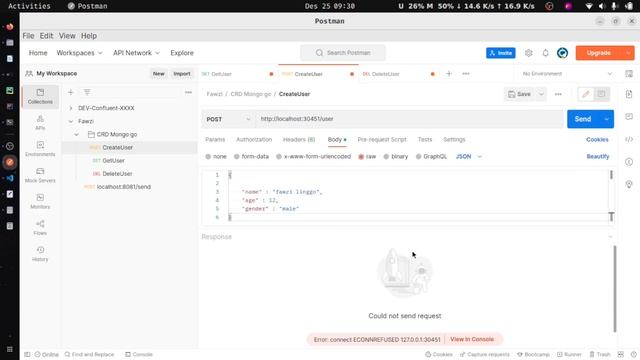Open the Monitors sidebar panel
The width and height of the screenshot is (640, 360).
[40, 201]
